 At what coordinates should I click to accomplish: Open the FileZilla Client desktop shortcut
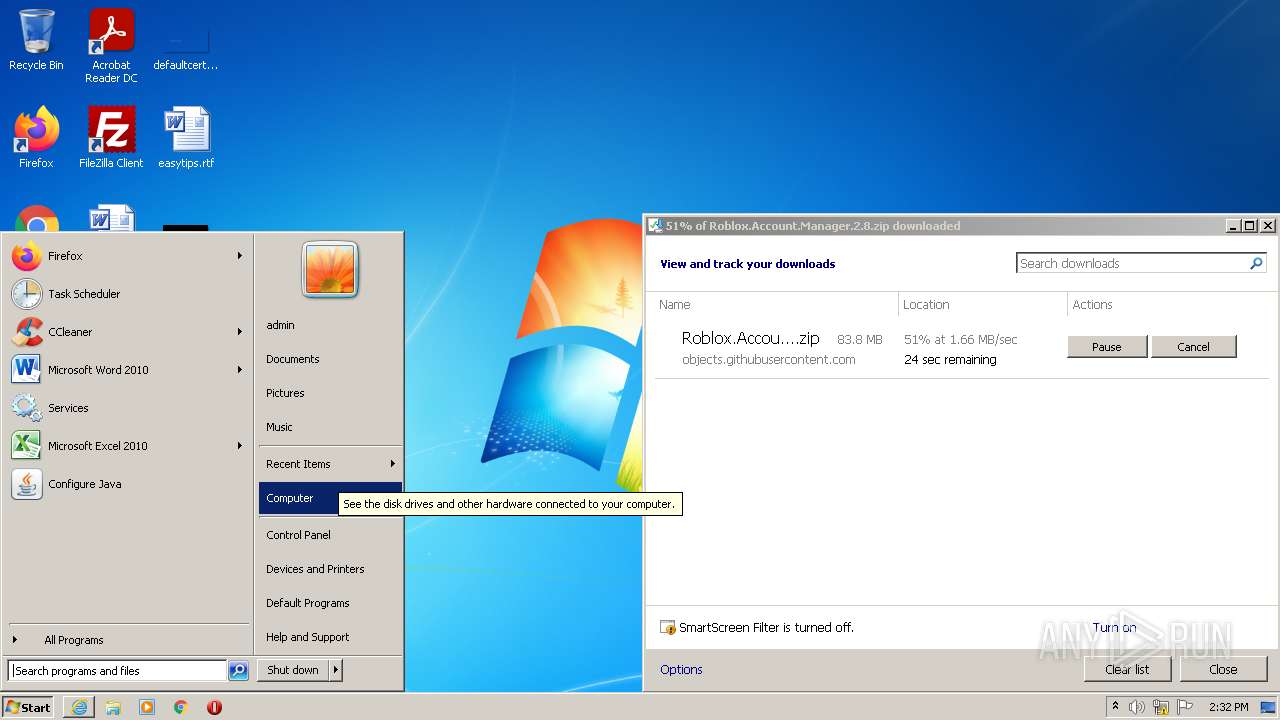tap(111, 138)
